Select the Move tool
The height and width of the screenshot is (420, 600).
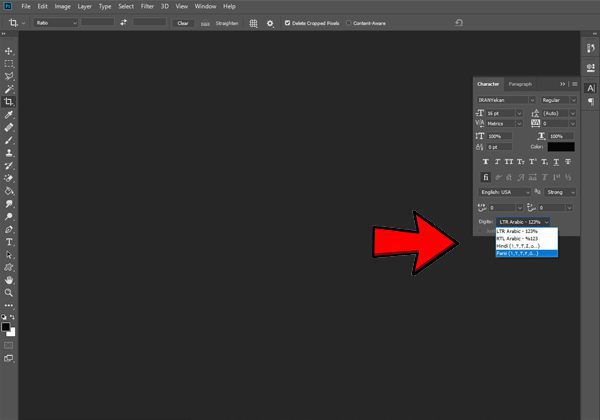click(x=8, y=51)
